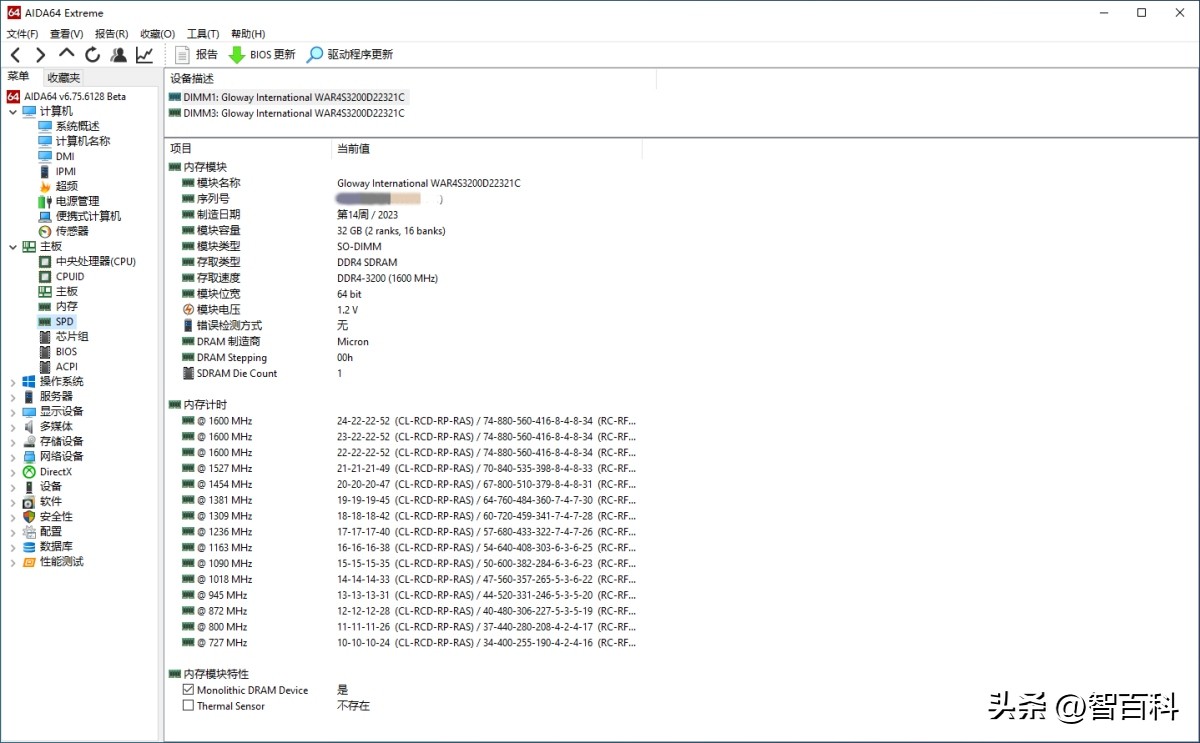This screenshot has width=1200, height=743.
Task: Click the Forward navigation arrow
Action: (41, 55)
